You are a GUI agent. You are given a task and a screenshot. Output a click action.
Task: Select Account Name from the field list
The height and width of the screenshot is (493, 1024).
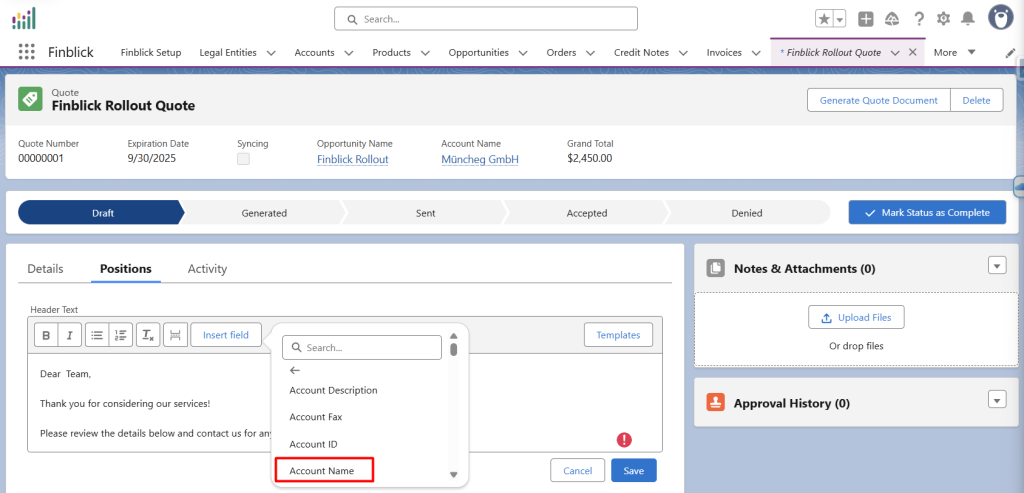click(x=323, y=470)
